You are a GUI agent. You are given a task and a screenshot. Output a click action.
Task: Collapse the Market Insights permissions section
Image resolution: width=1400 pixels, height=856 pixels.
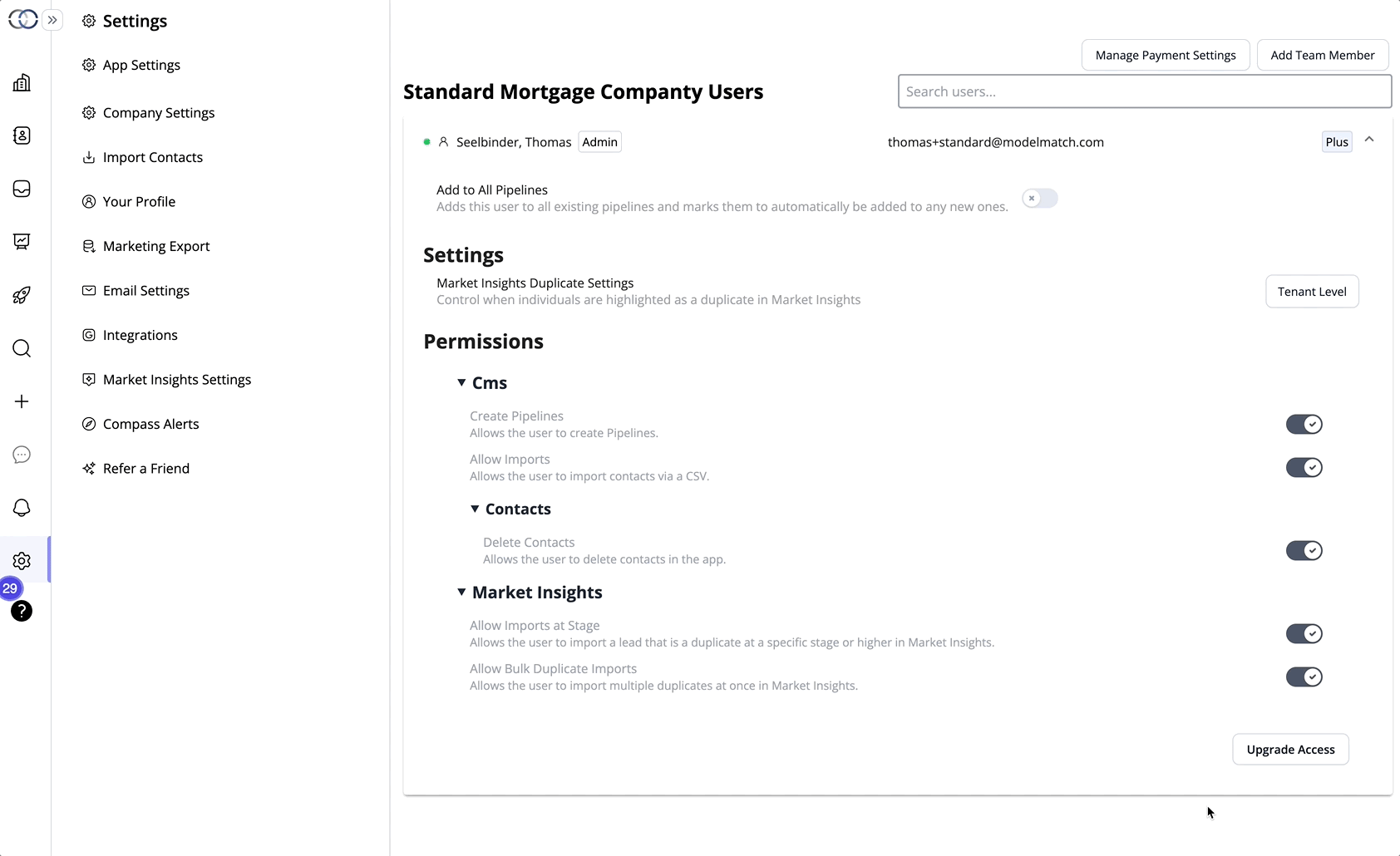click(x=461, y=593)
